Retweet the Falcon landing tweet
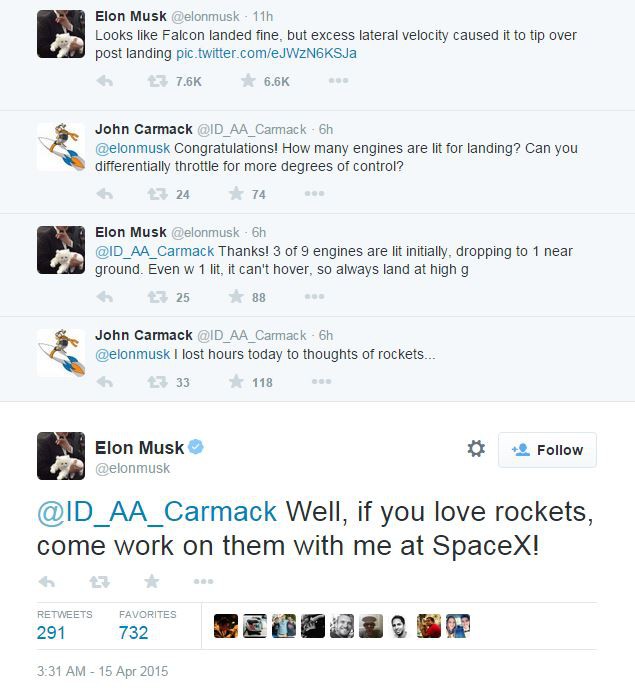The image size is (635, 699). [x=157, y=81]
